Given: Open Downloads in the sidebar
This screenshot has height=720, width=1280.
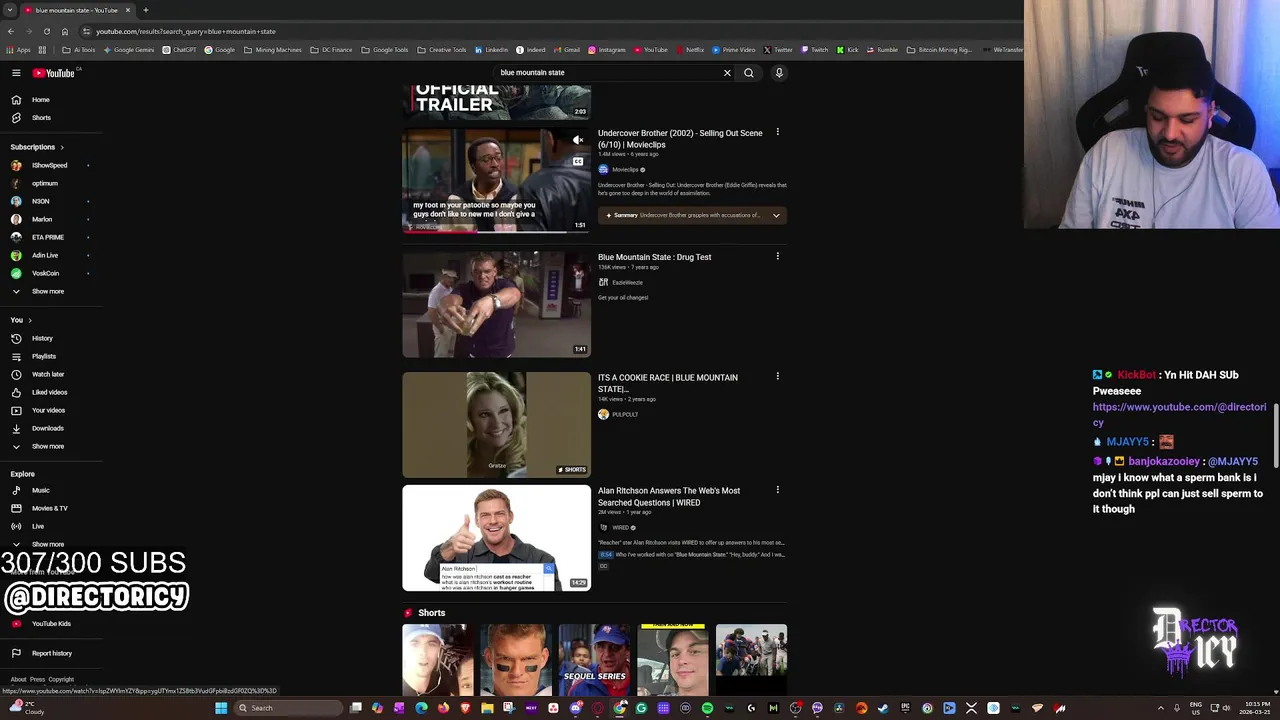Looking at the screenshot, I should (x=50, y=428).
